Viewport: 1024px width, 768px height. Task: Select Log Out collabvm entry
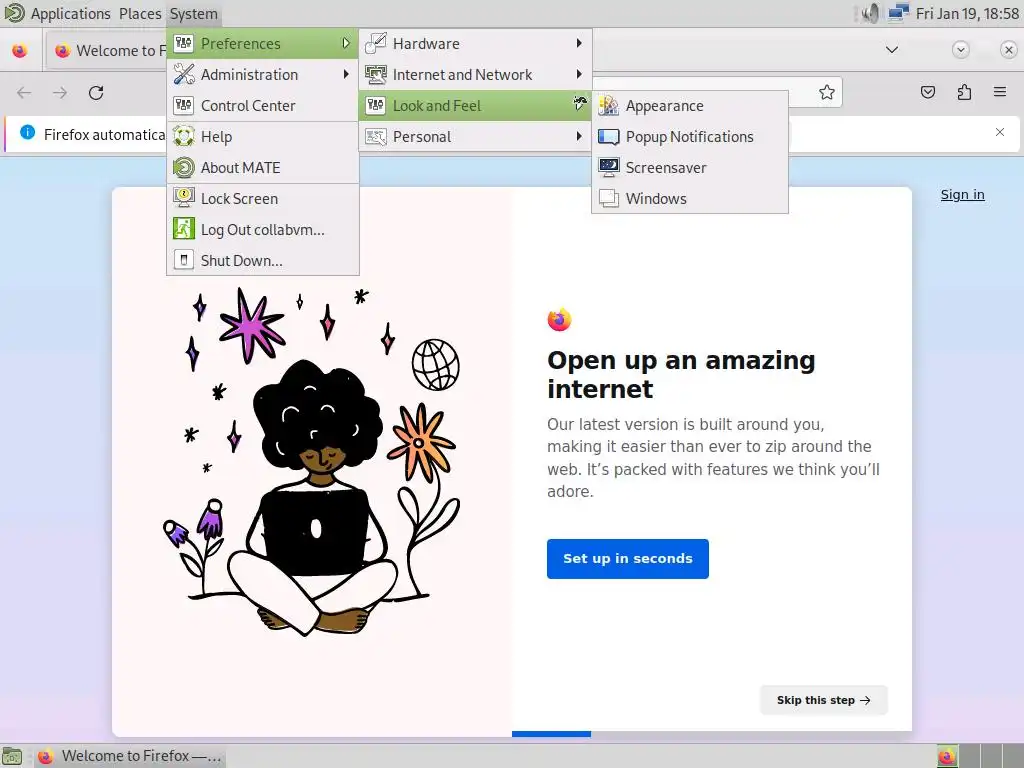[263, 229]
